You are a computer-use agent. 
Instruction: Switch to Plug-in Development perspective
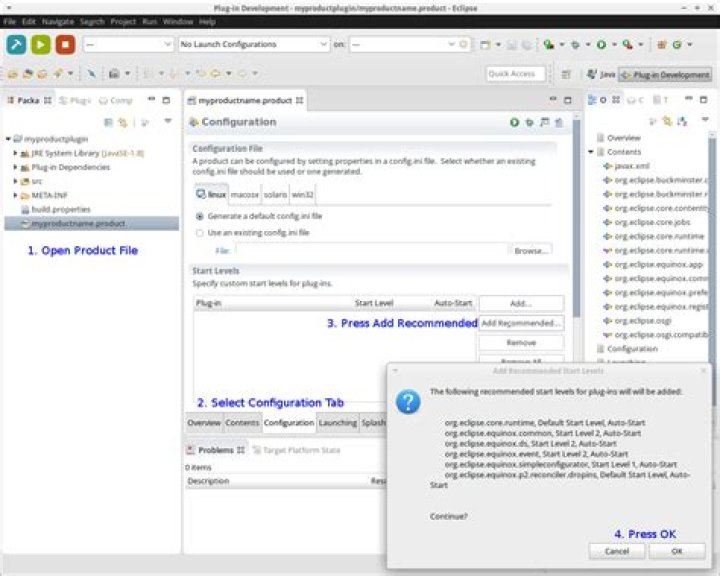[x=665, y=74]
